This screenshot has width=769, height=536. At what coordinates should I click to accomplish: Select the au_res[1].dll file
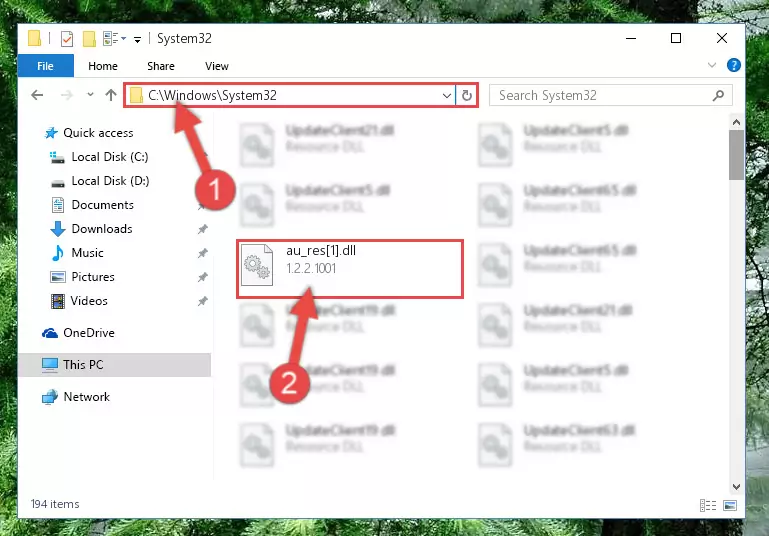click(350, 269)
